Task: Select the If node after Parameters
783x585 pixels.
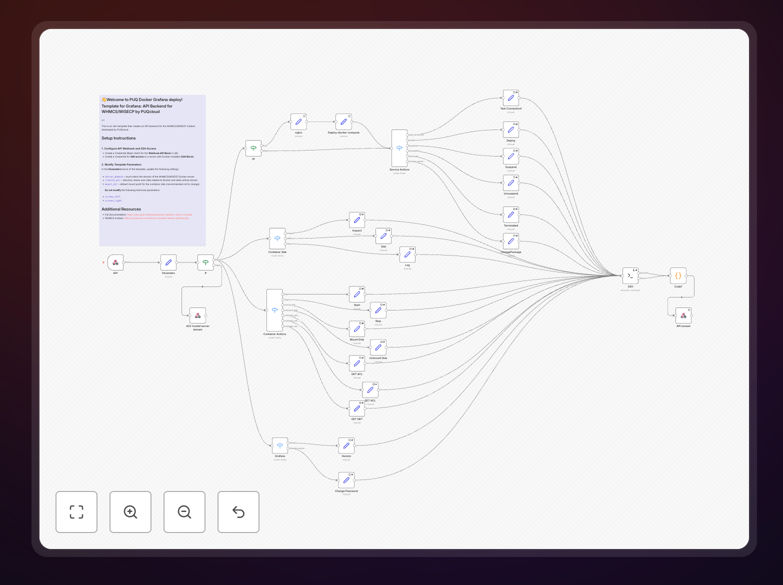Action: 205,262
